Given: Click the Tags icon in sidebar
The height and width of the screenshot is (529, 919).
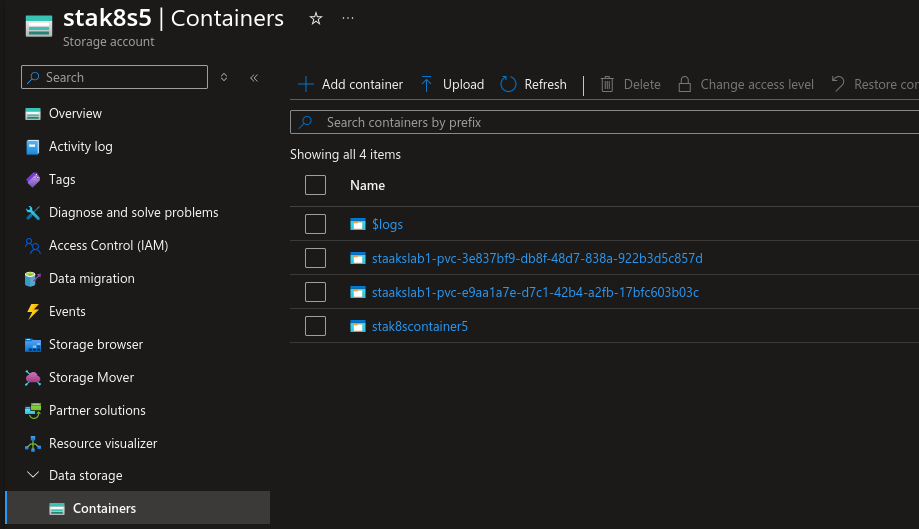Looking at the screenshot, I should [33, 180].
